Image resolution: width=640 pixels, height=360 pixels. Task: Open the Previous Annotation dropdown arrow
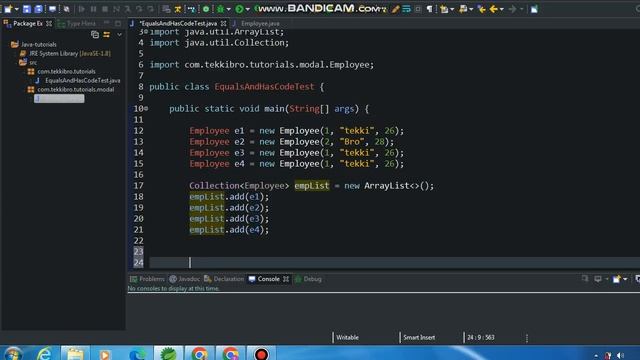(471, 9)
